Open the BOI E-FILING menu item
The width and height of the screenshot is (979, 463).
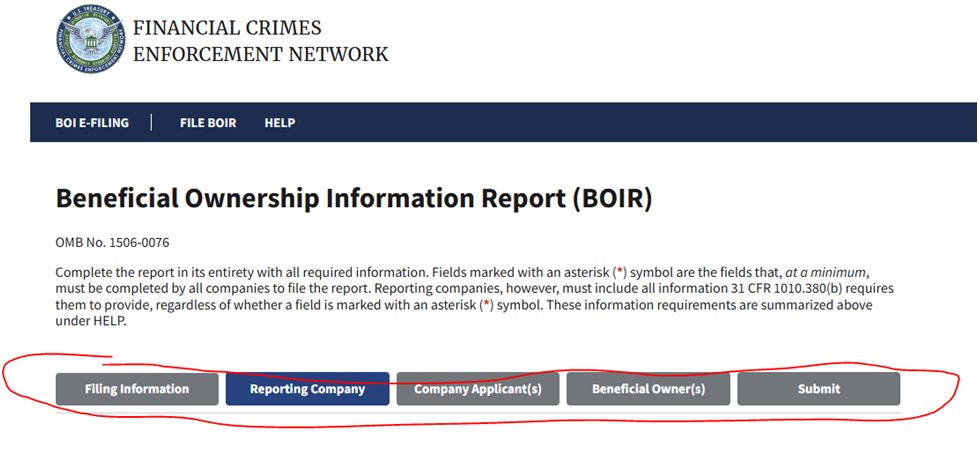coord(92,123)
